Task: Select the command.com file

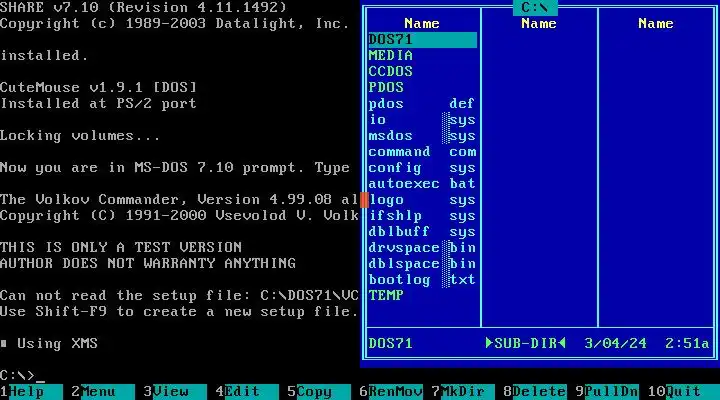Action: [422, 152]
